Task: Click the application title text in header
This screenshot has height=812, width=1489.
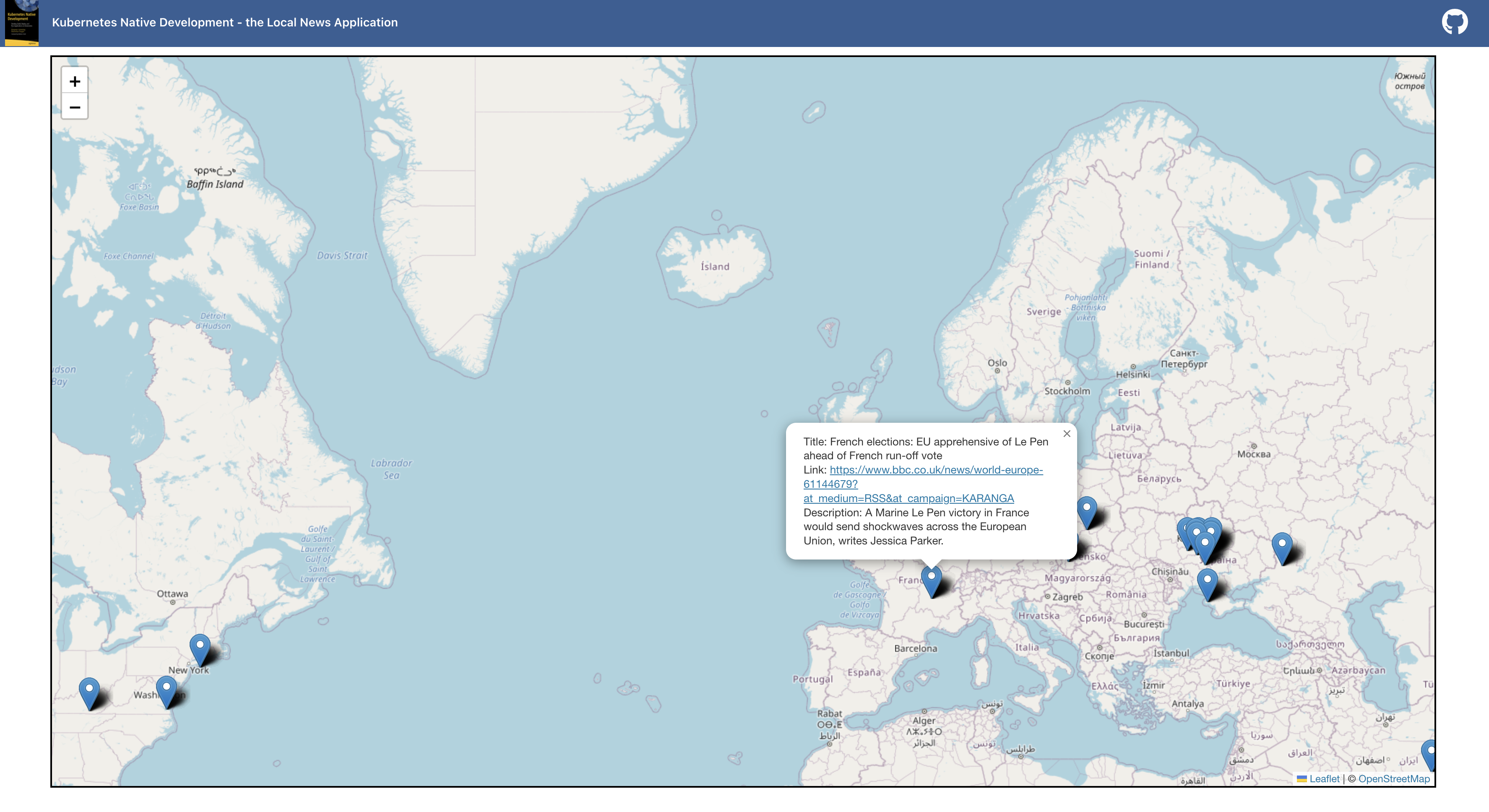Action: 225,23
